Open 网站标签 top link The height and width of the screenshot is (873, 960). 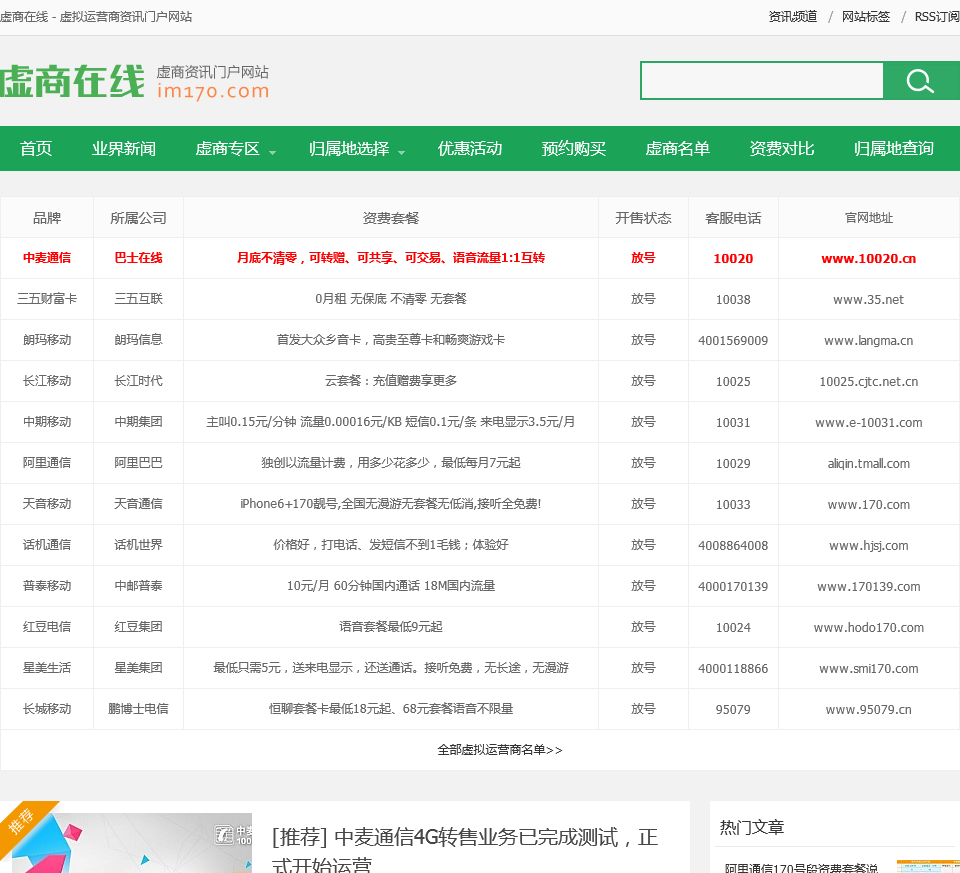(866, 17)
